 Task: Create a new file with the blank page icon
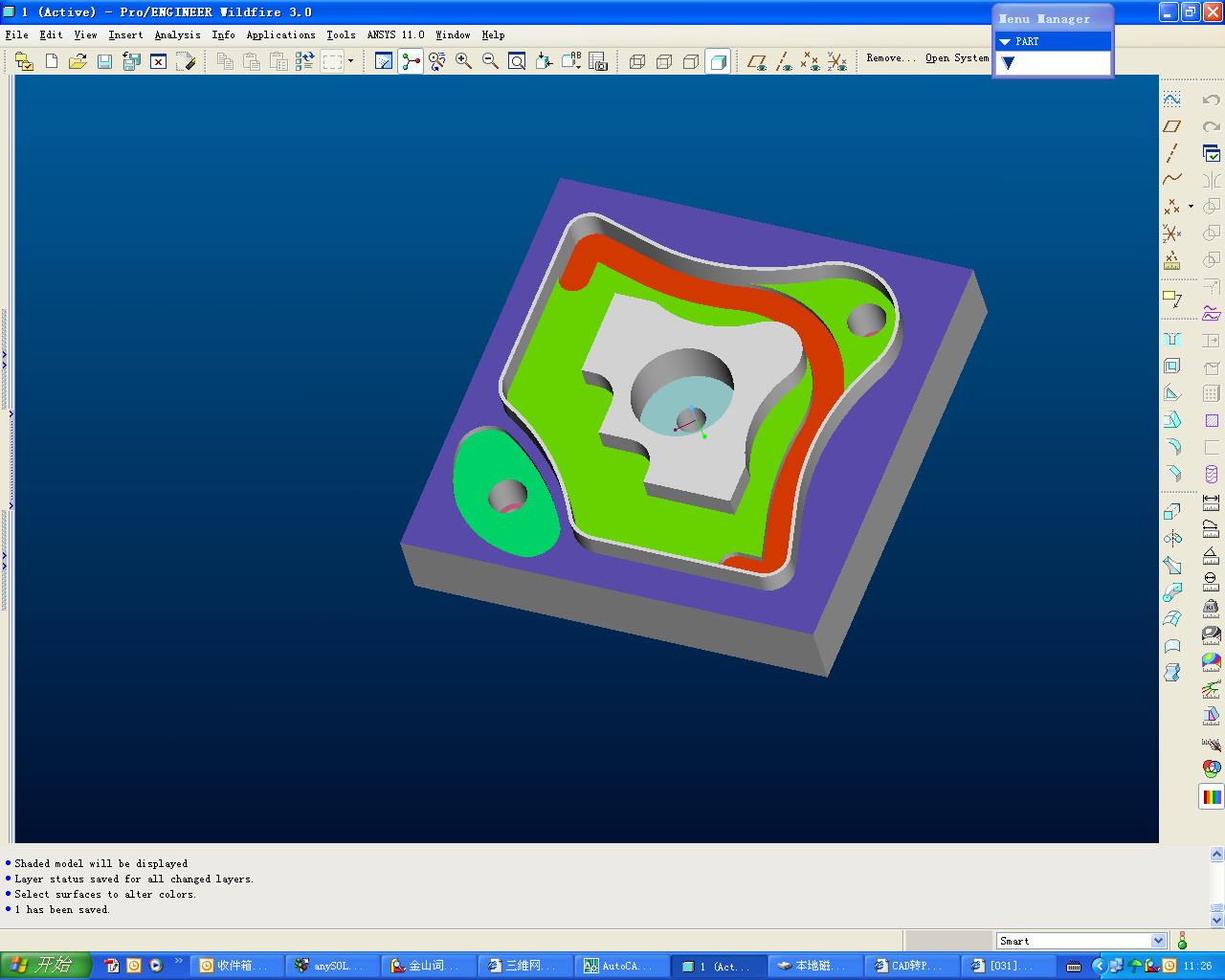pos(52,61)
